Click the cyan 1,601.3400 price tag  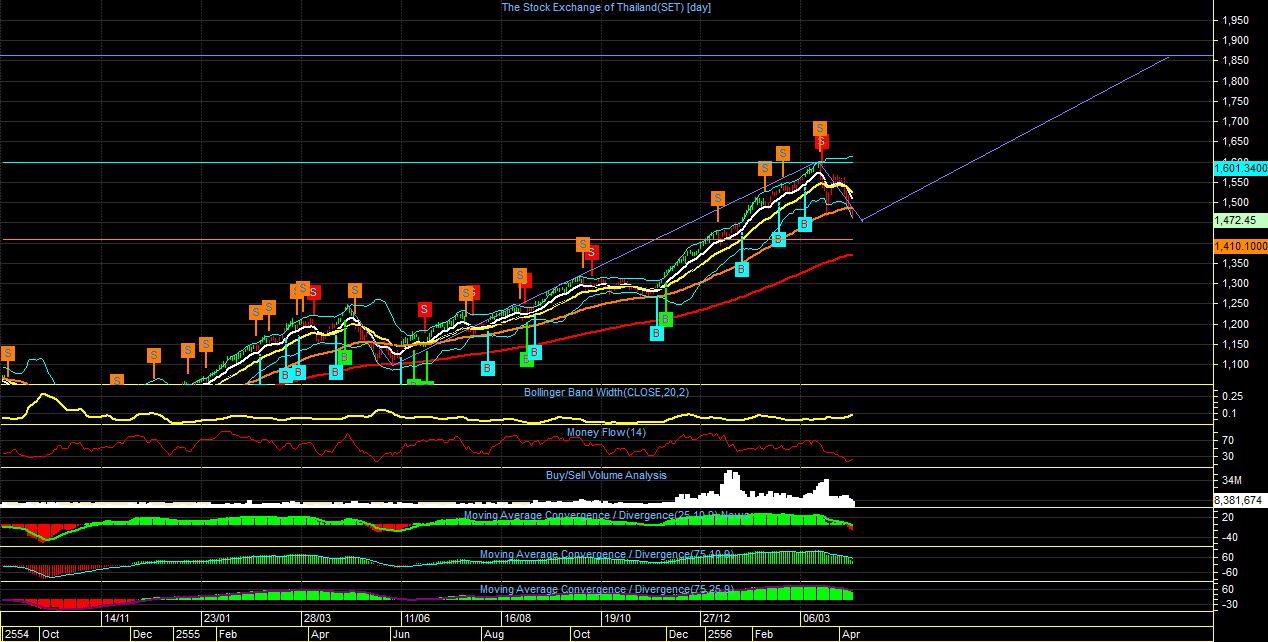tap(1240, 168)
